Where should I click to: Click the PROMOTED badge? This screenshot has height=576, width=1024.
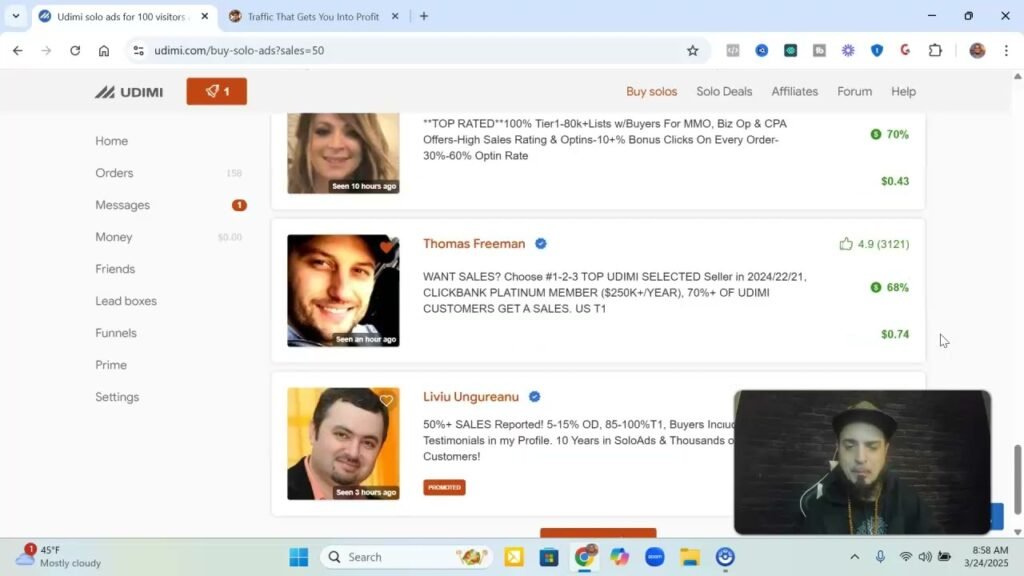click(x=444, y=487)
